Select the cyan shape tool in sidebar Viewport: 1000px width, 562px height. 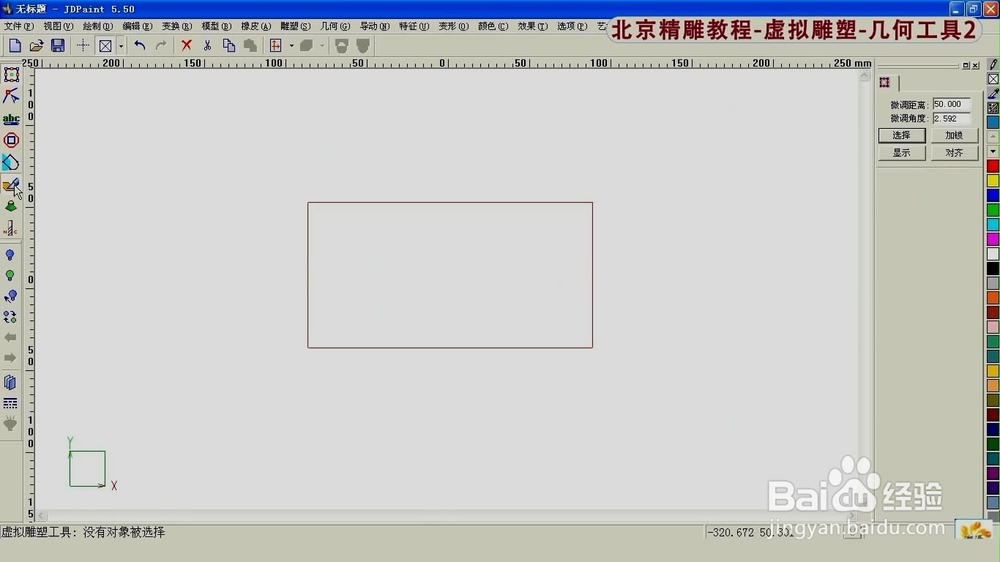coord(11,162)
